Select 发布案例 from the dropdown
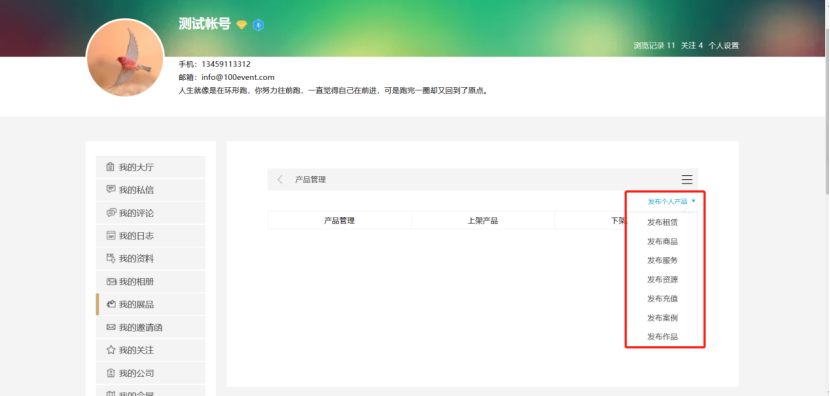 [662, 318]
